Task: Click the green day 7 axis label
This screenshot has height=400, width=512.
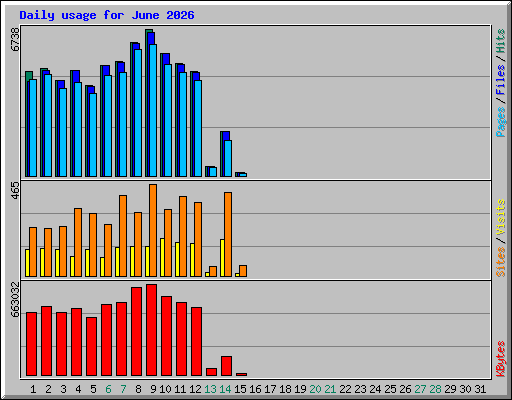Action: coord(123,389)
